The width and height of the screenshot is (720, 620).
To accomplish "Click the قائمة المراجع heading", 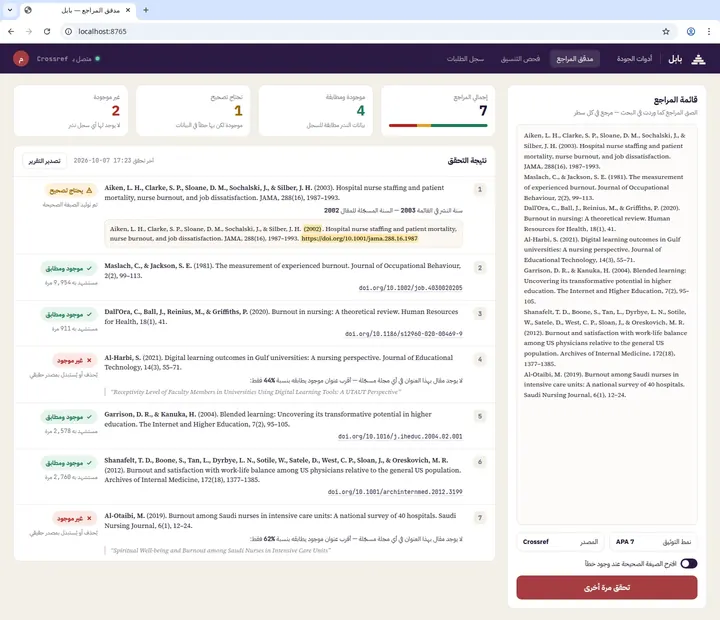I will [x=675, y=100].
